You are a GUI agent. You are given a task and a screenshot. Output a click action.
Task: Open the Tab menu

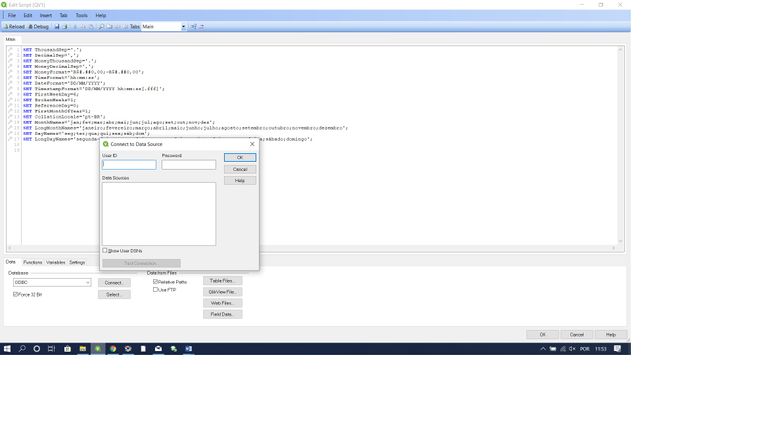[63, 15]
